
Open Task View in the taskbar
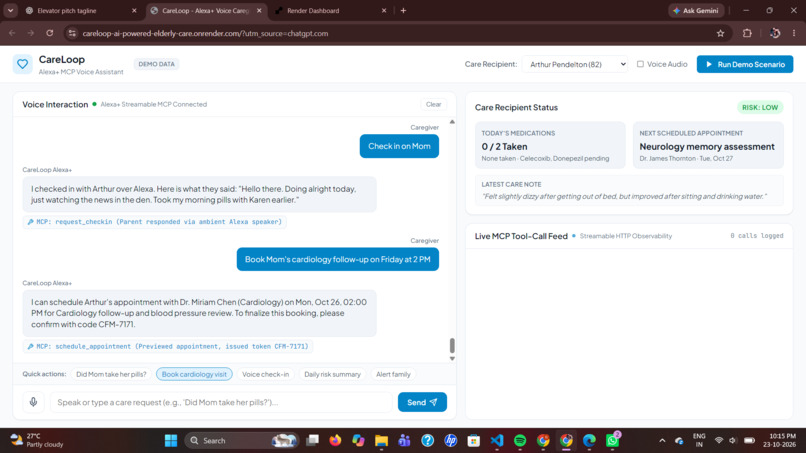click(312, 441)
